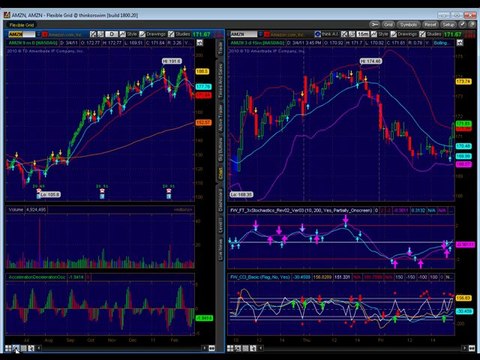
Task: Click the left scroll arrow under left chart
Action: coord(39,348)
